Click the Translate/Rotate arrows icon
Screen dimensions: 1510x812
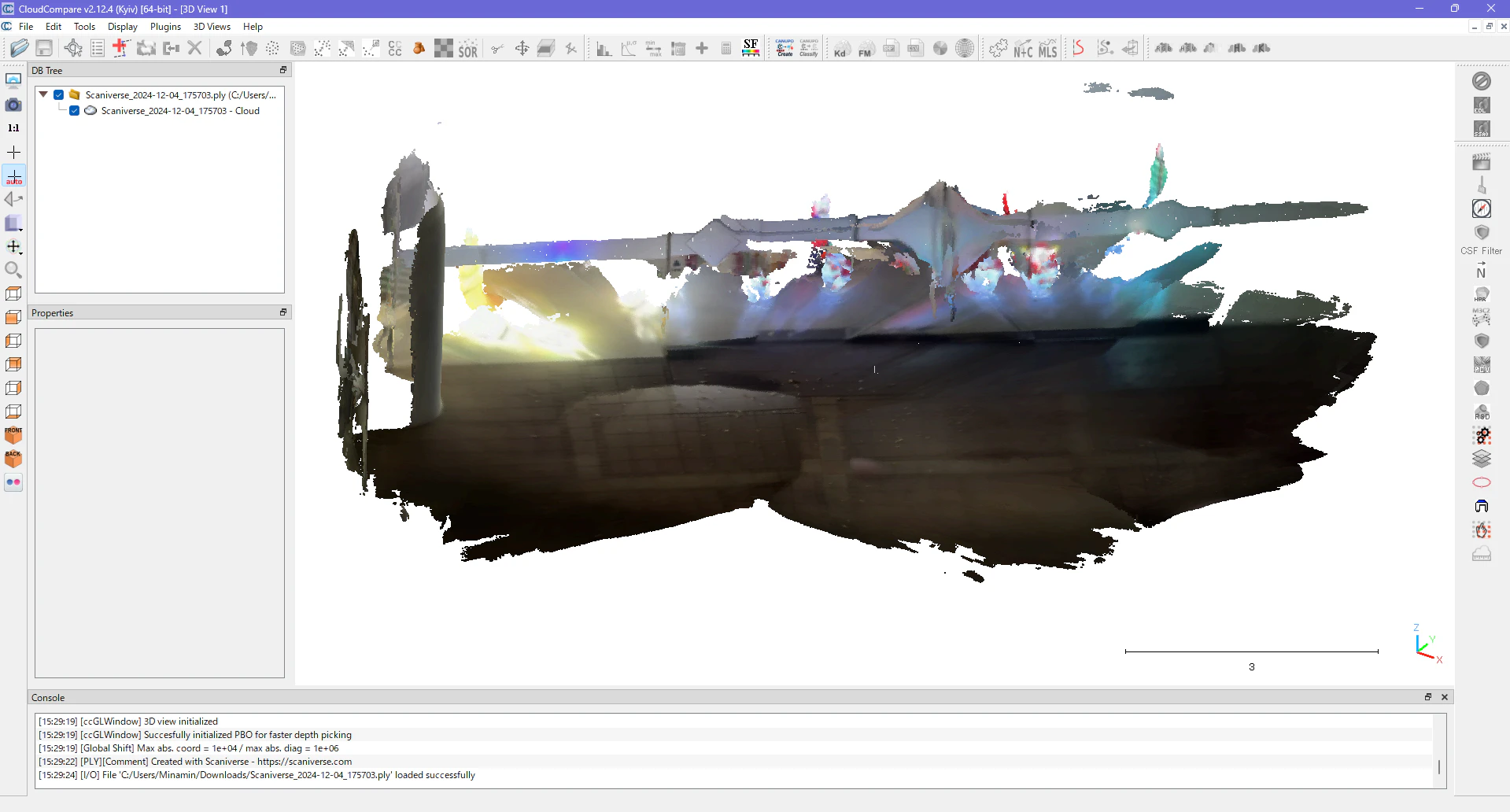522,49
